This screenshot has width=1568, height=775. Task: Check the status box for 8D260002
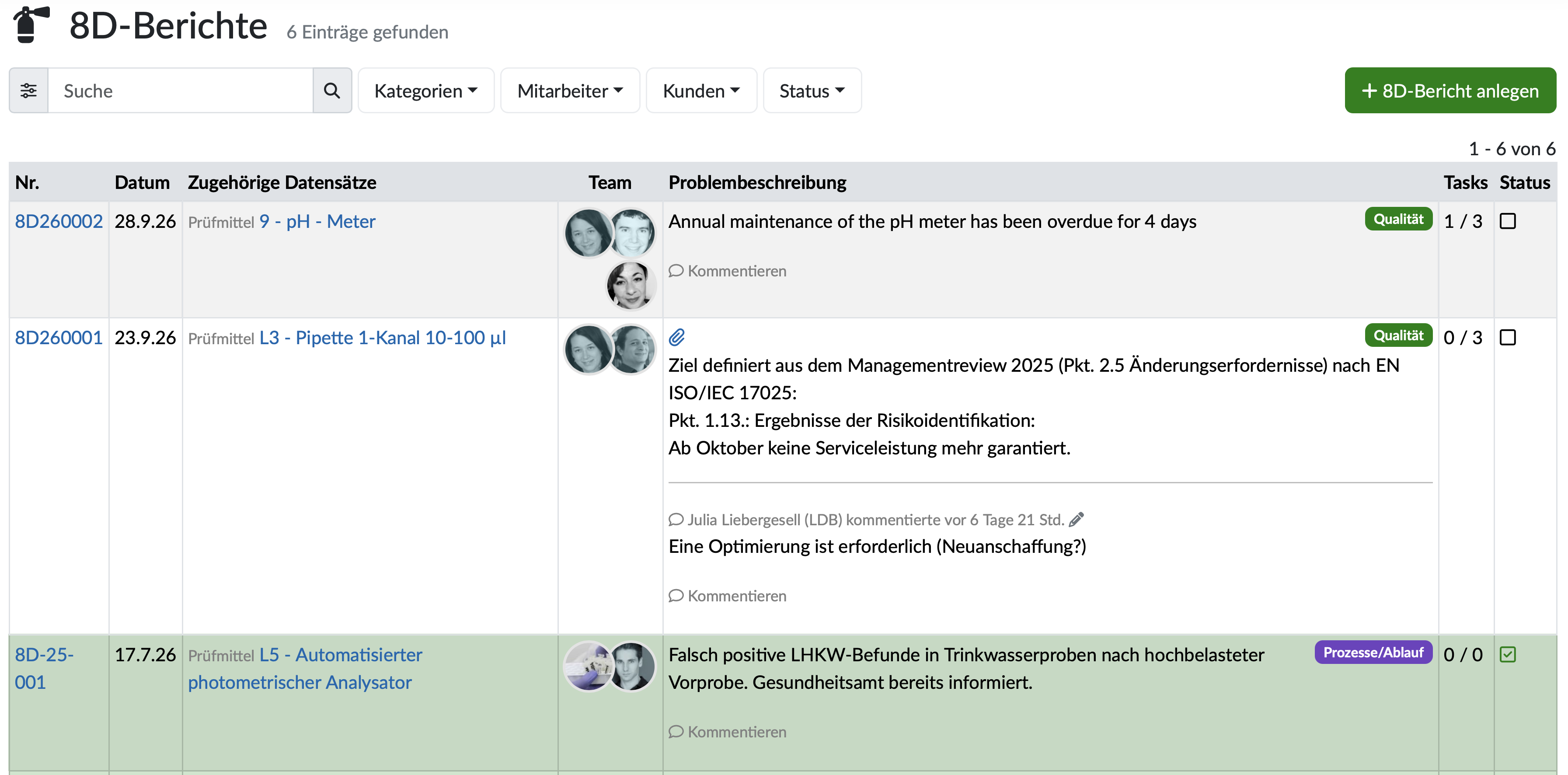pyautogui.click(x=1508, y=222)
